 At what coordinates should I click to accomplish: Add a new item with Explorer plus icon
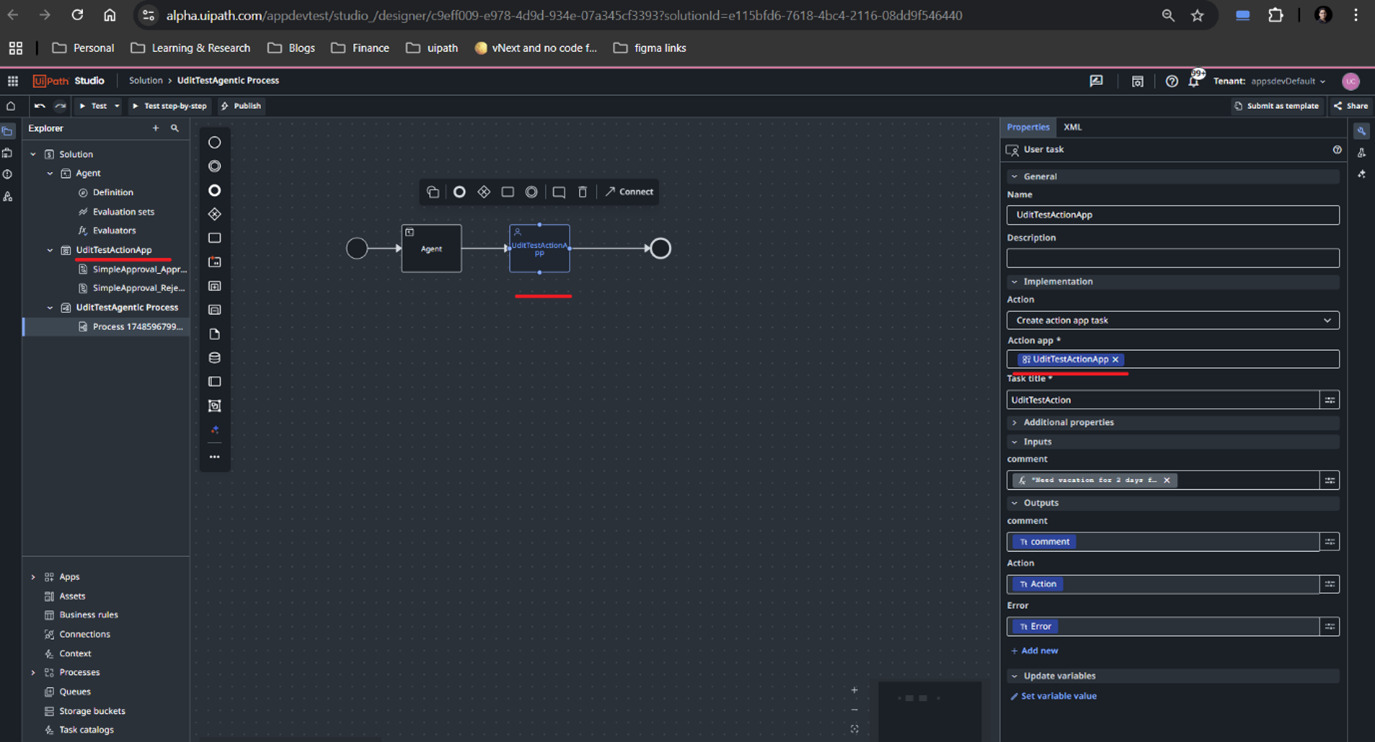[x=156, y=129]
